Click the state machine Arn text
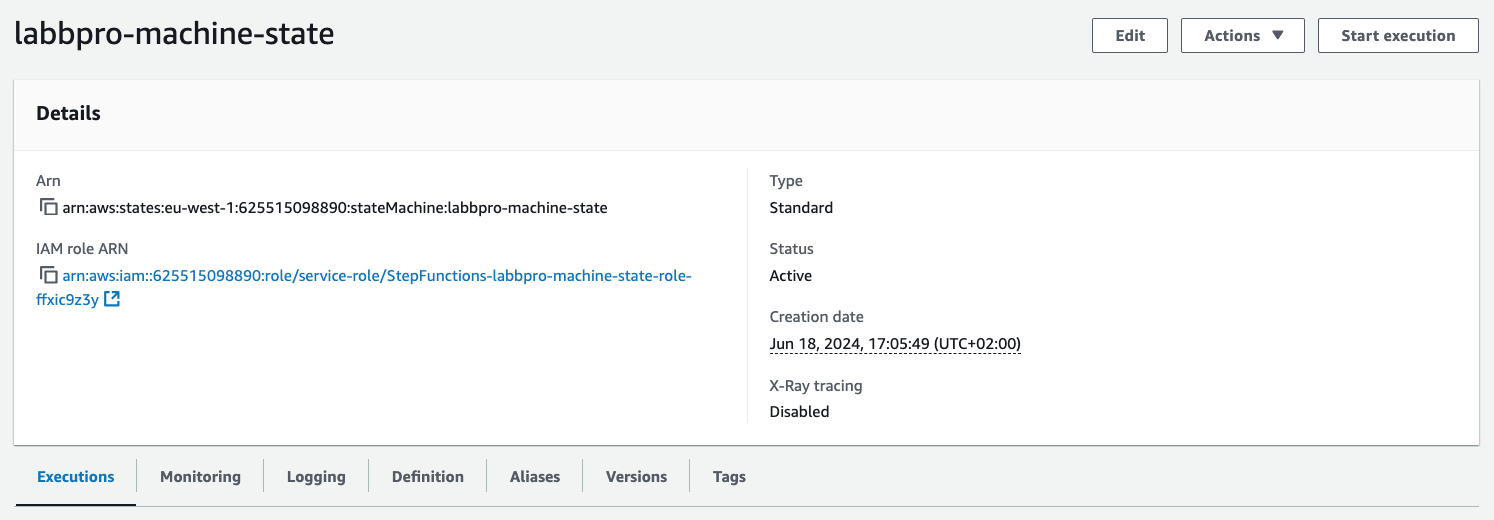Screen dimensions: 1494x520 pyautogui.click(x=335, y=208)
